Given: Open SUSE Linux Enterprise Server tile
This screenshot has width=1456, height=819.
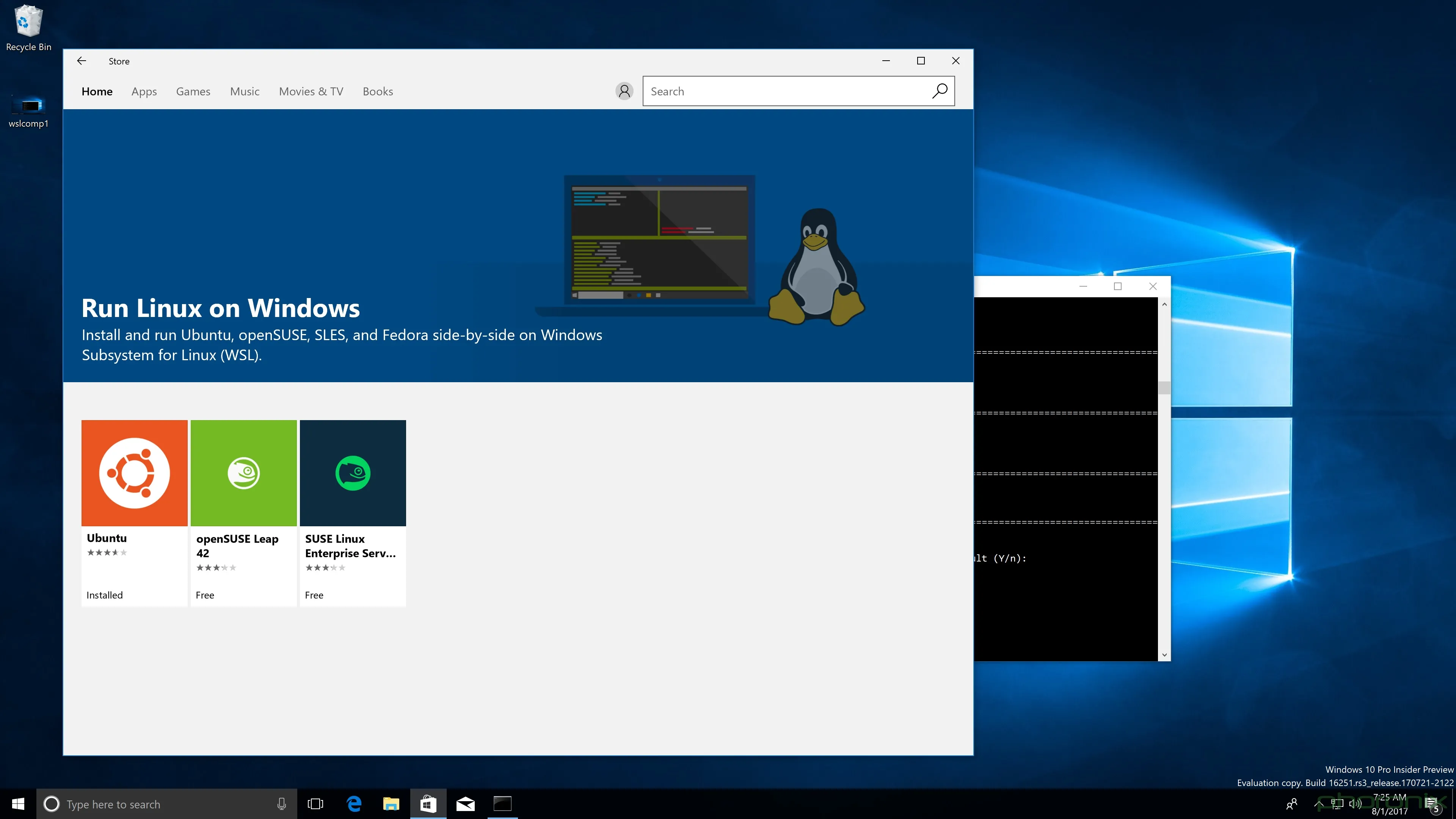Looking at the screenshot, I should click(x=353, y=473).
